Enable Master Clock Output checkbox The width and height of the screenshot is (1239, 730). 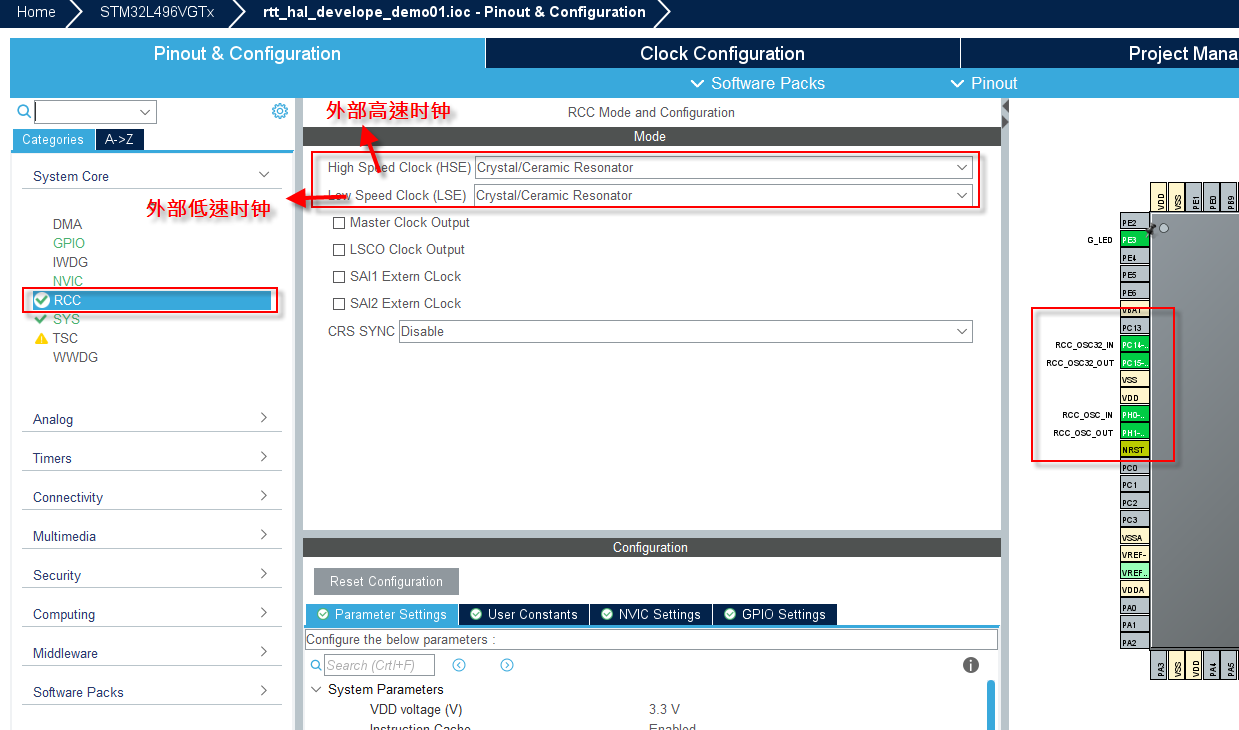[339, 223]
